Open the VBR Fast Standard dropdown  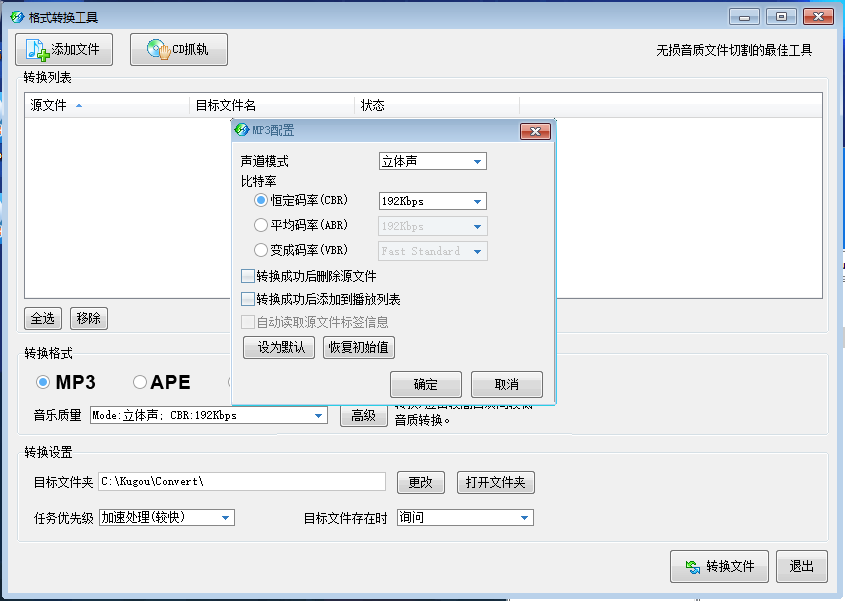(x=433, y=251)
